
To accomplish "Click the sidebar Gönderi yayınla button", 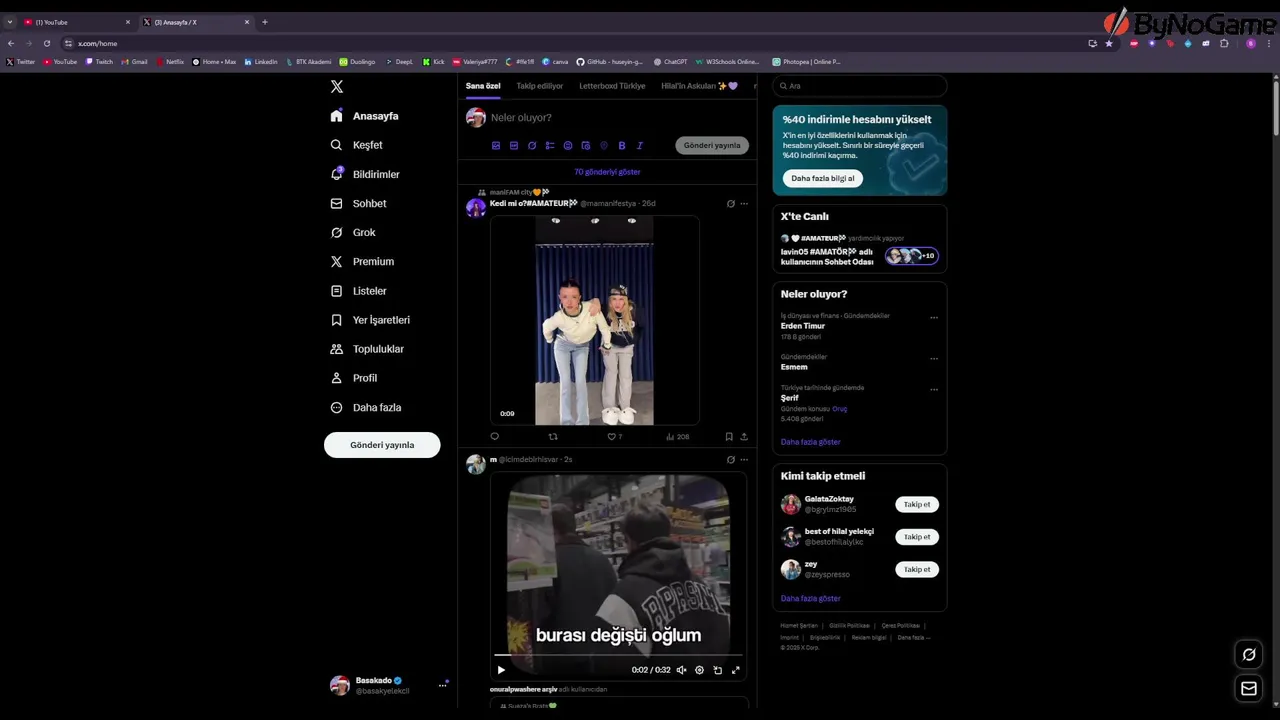I will 382,445.
